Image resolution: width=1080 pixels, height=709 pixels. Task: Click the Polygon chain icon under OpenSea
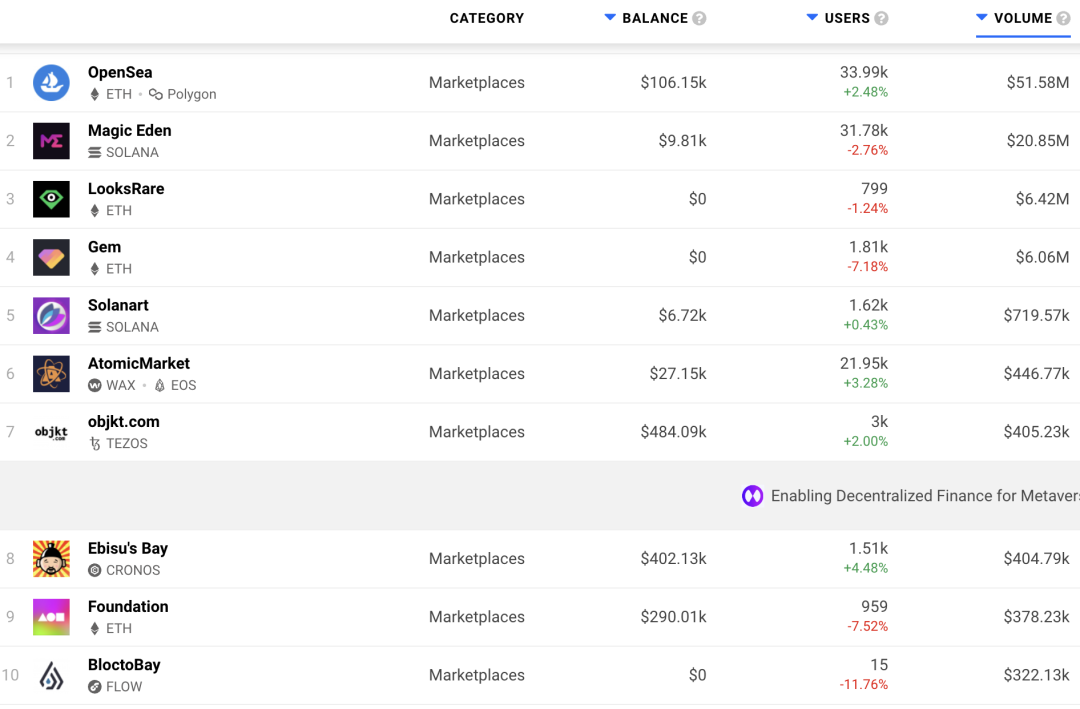pyautogui.click(x=156, y=94)
